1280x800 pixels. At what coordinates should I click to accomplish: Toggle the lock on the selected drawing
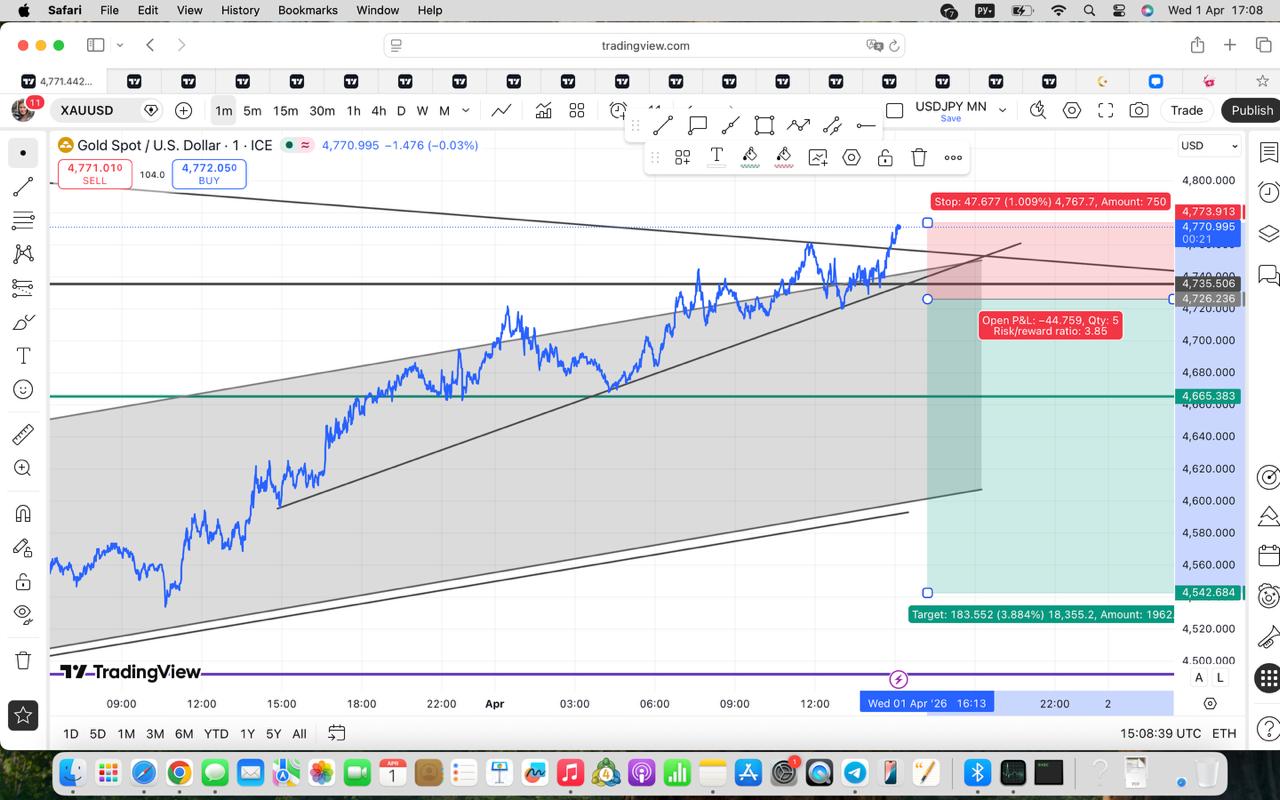pyautogui.click(x=884, y=157)
